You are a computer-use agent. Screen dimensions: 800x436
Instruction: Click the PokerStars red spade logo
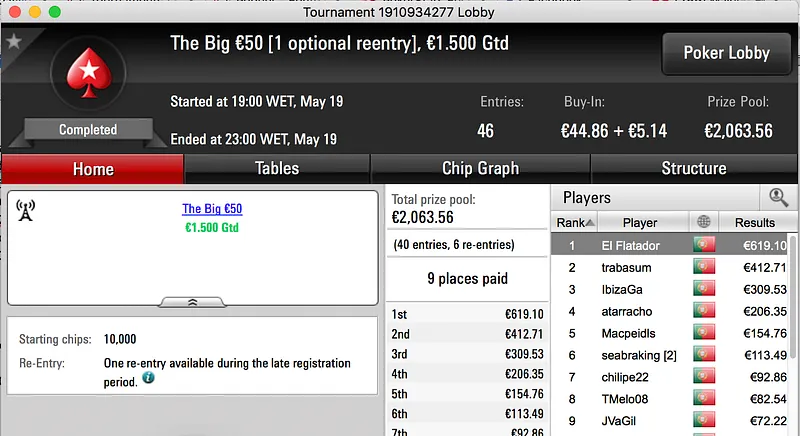click(88, 78)
